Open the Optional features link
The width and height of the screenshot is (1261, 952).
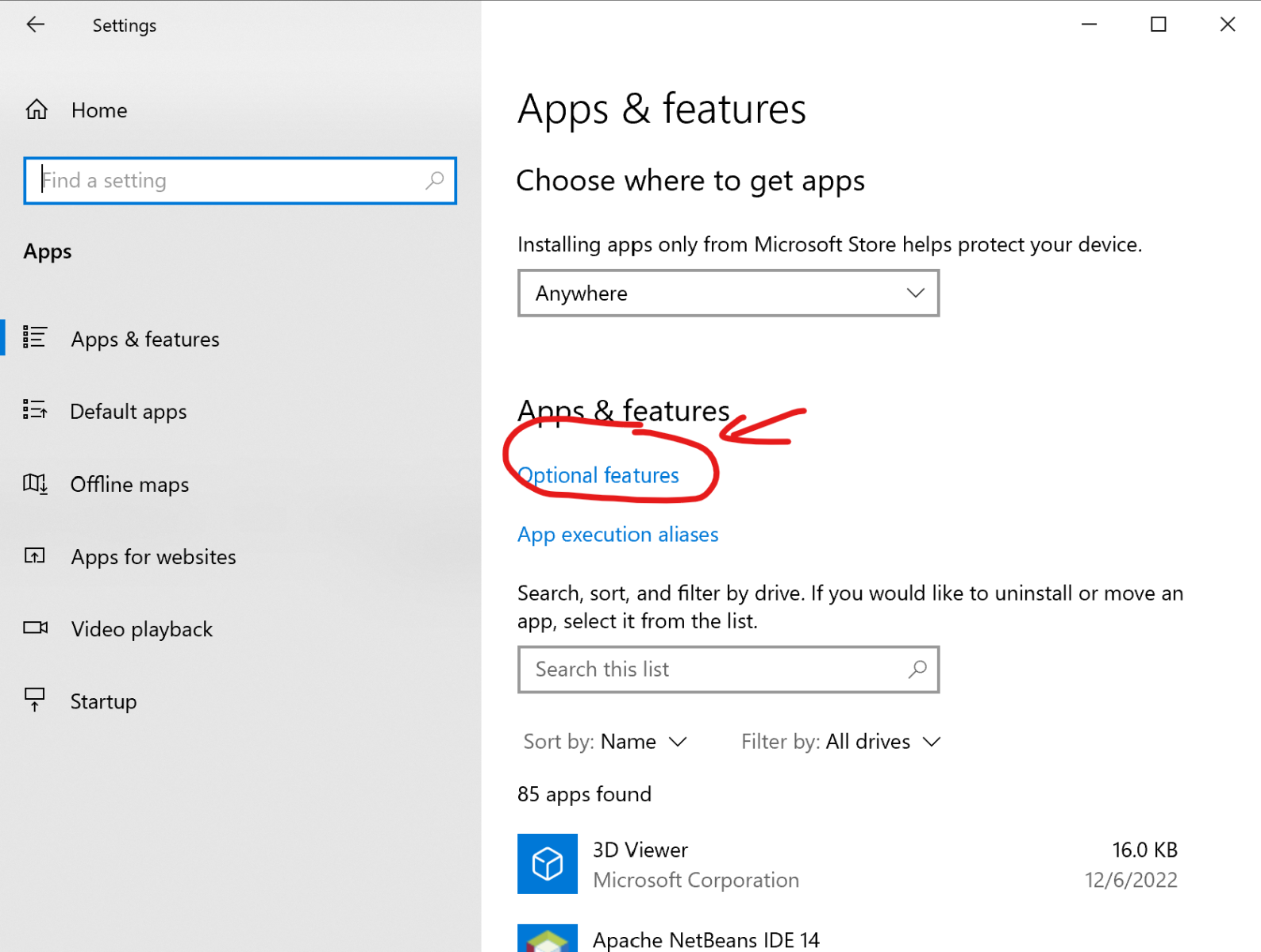[599, 475]
